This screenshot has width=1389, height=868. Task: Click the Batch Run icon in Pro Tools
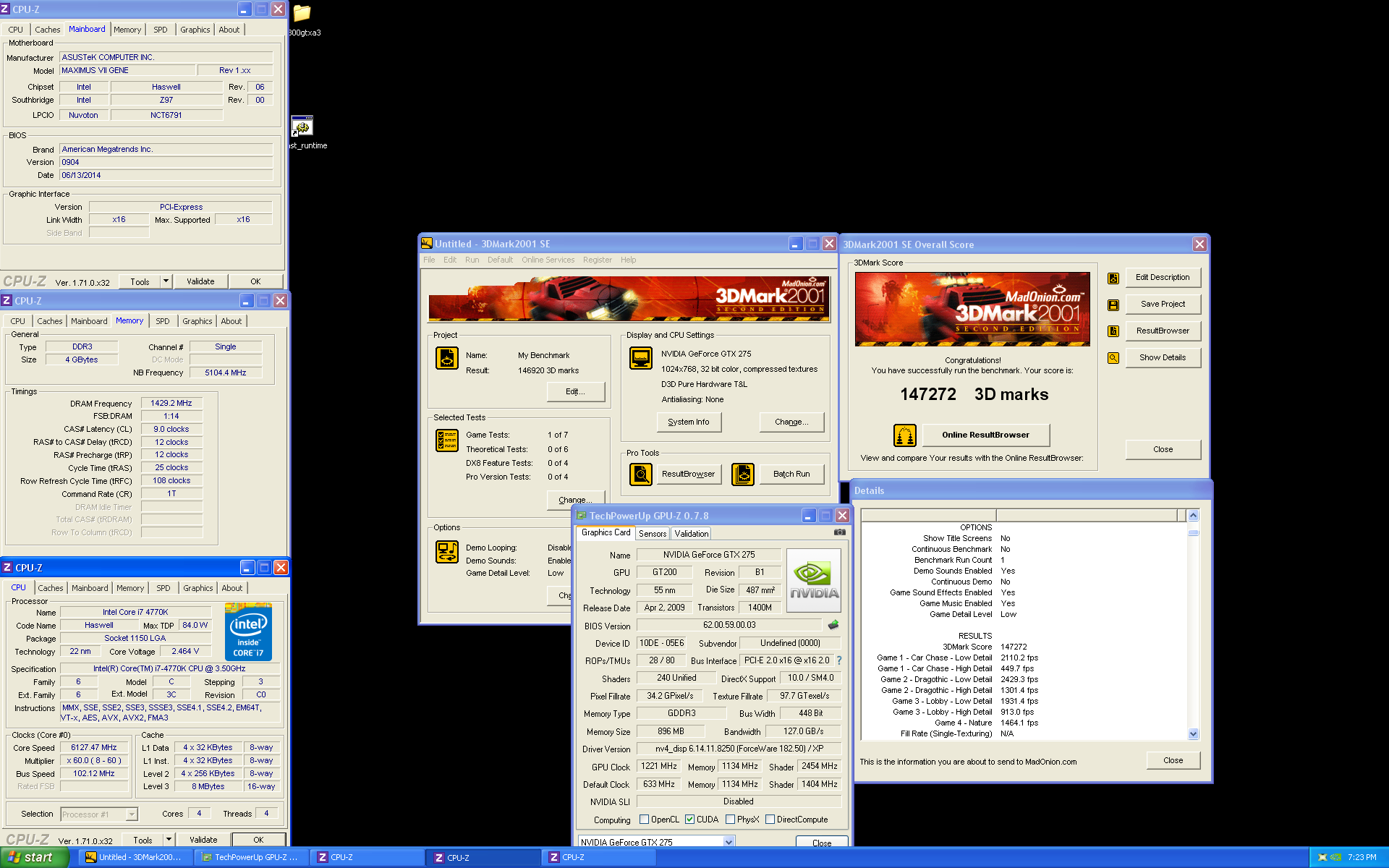click(x=743, y=474)
